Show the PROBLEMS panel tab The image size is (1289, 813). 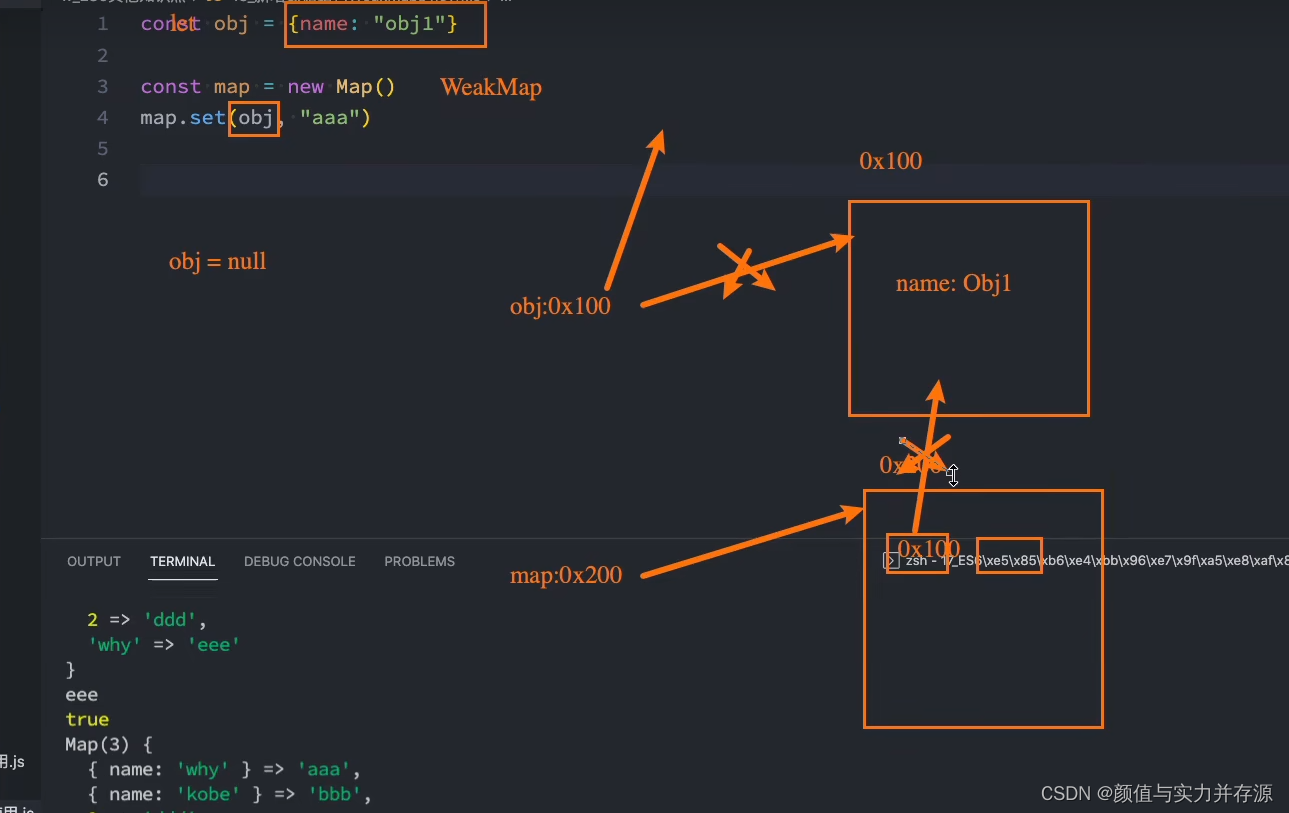tap(419, 561)
